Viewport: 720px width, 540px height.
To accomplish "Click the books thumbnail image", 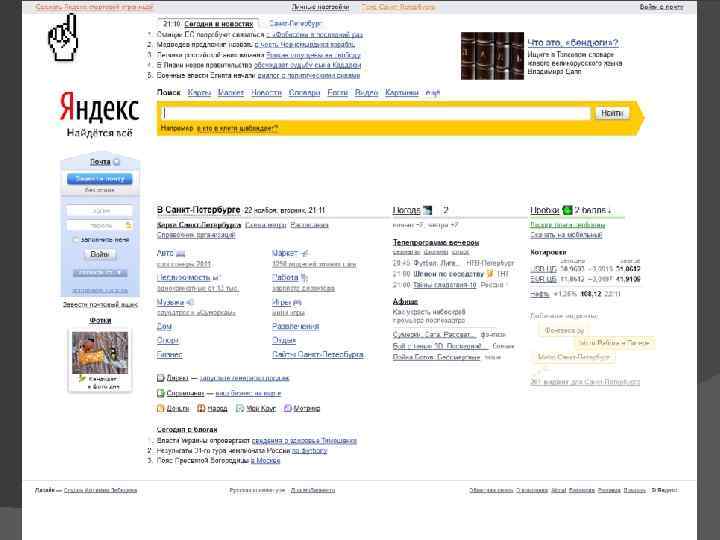I will click(x=492, y=56).
